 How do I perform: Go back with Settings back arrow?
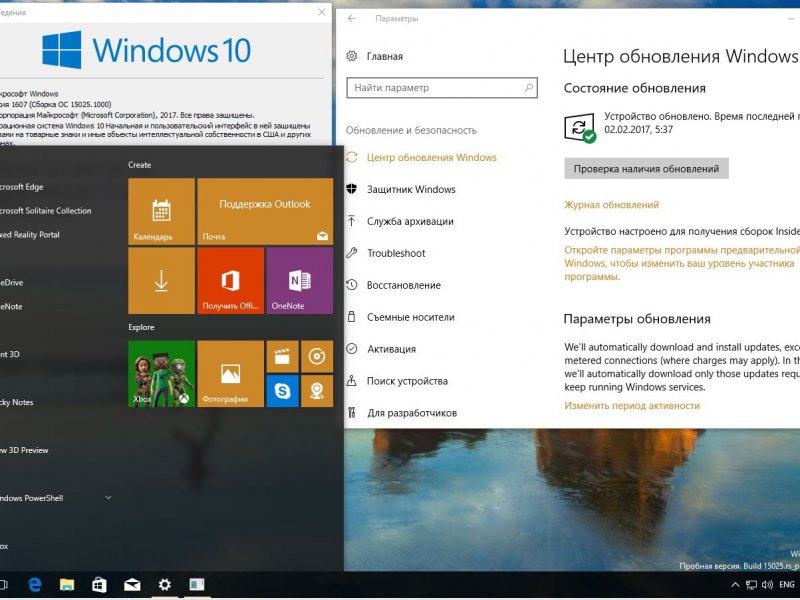[x=352, y=18]
